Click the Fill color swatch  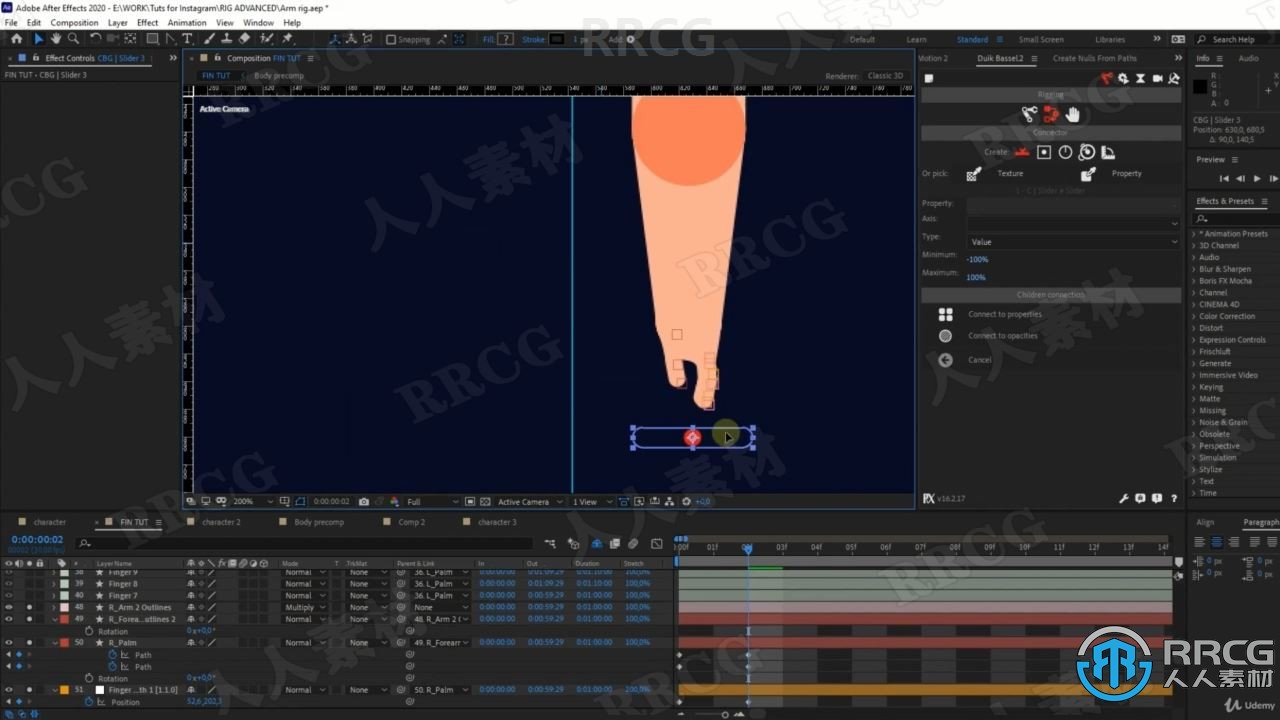pos(505,40)
